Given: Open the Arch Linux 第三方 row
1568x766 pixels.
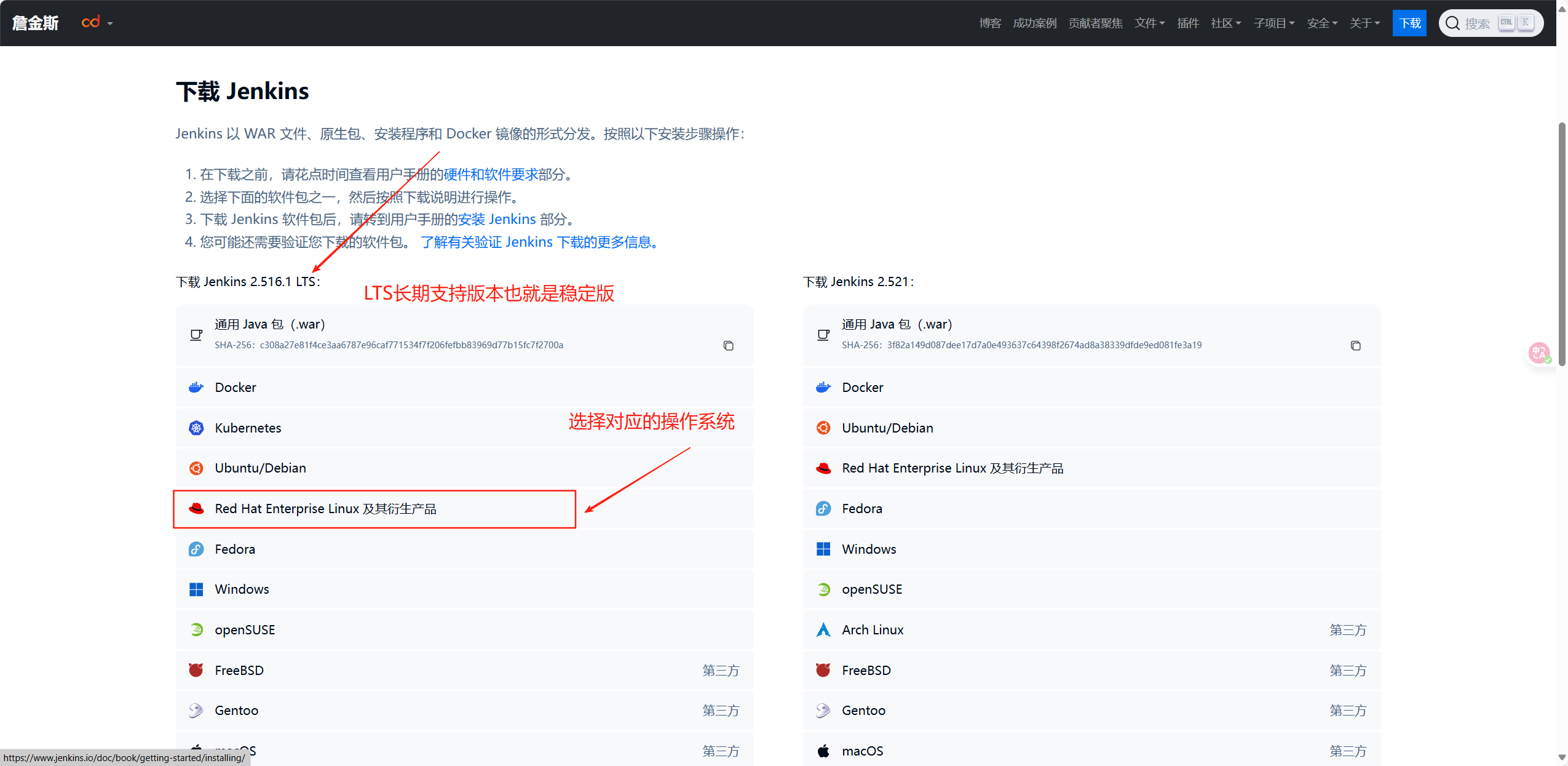Looking at the screenshot, I should (1091, 629).
